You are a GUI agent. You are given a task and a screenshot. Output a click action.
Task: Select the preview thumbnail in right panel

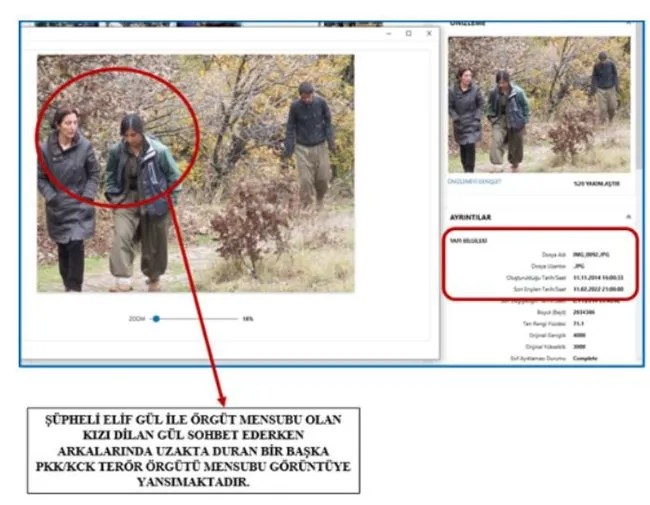click(x=539, y=104)
